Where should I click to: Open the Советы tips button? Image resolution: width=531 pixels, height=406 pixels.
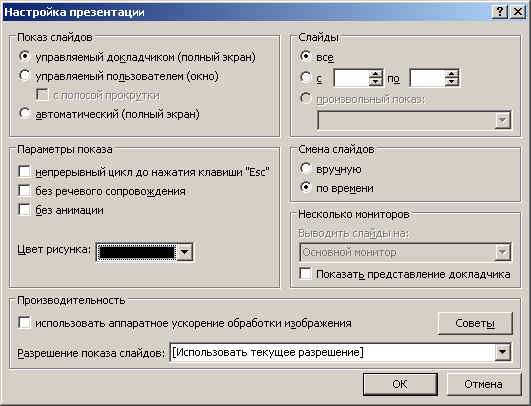[475, 323]
